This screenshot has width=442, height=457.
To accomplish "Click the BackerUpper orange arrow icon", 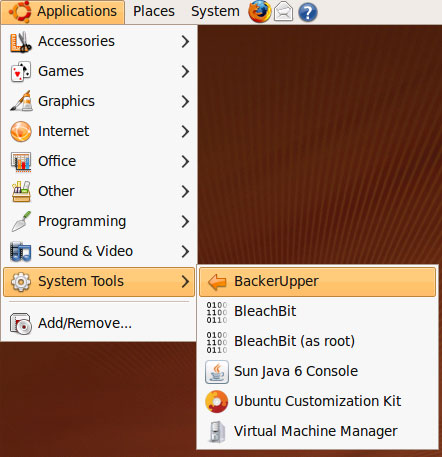I will point(217,282).
